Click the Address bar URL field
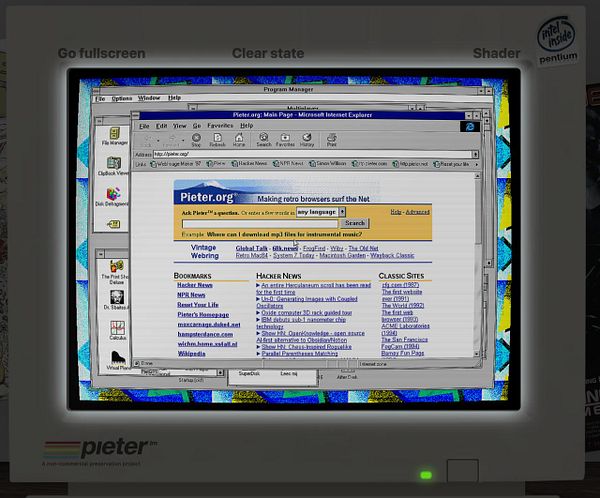 [312, 154]
